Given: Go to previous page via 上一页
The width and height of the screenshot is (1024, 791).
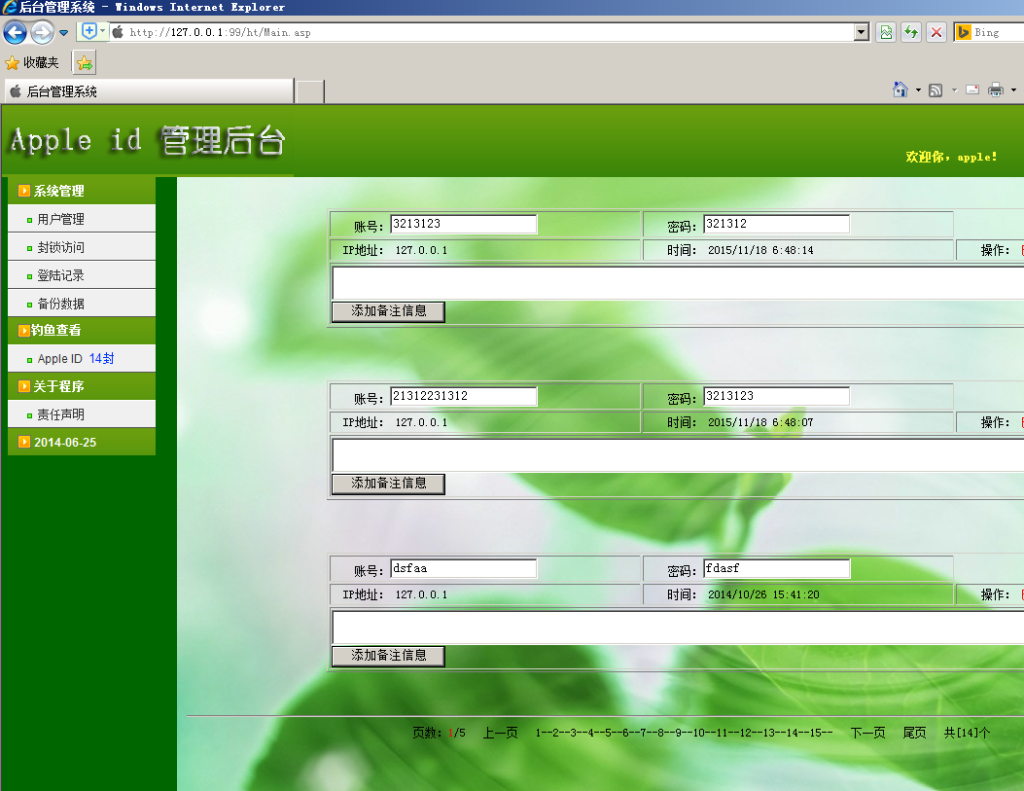Looking at the screenshot, I should 500,733.
